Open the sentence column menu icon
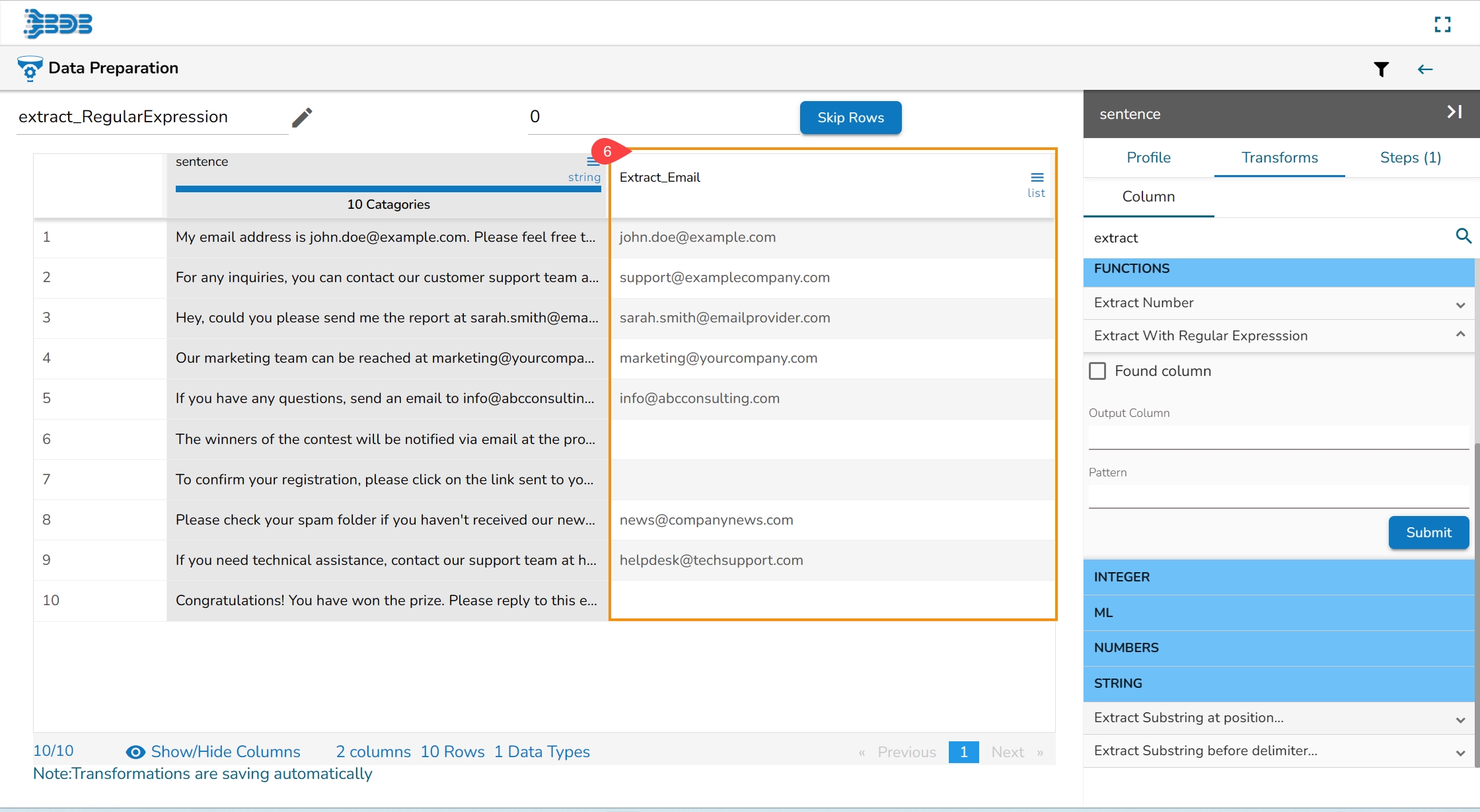 pos(593,162)
